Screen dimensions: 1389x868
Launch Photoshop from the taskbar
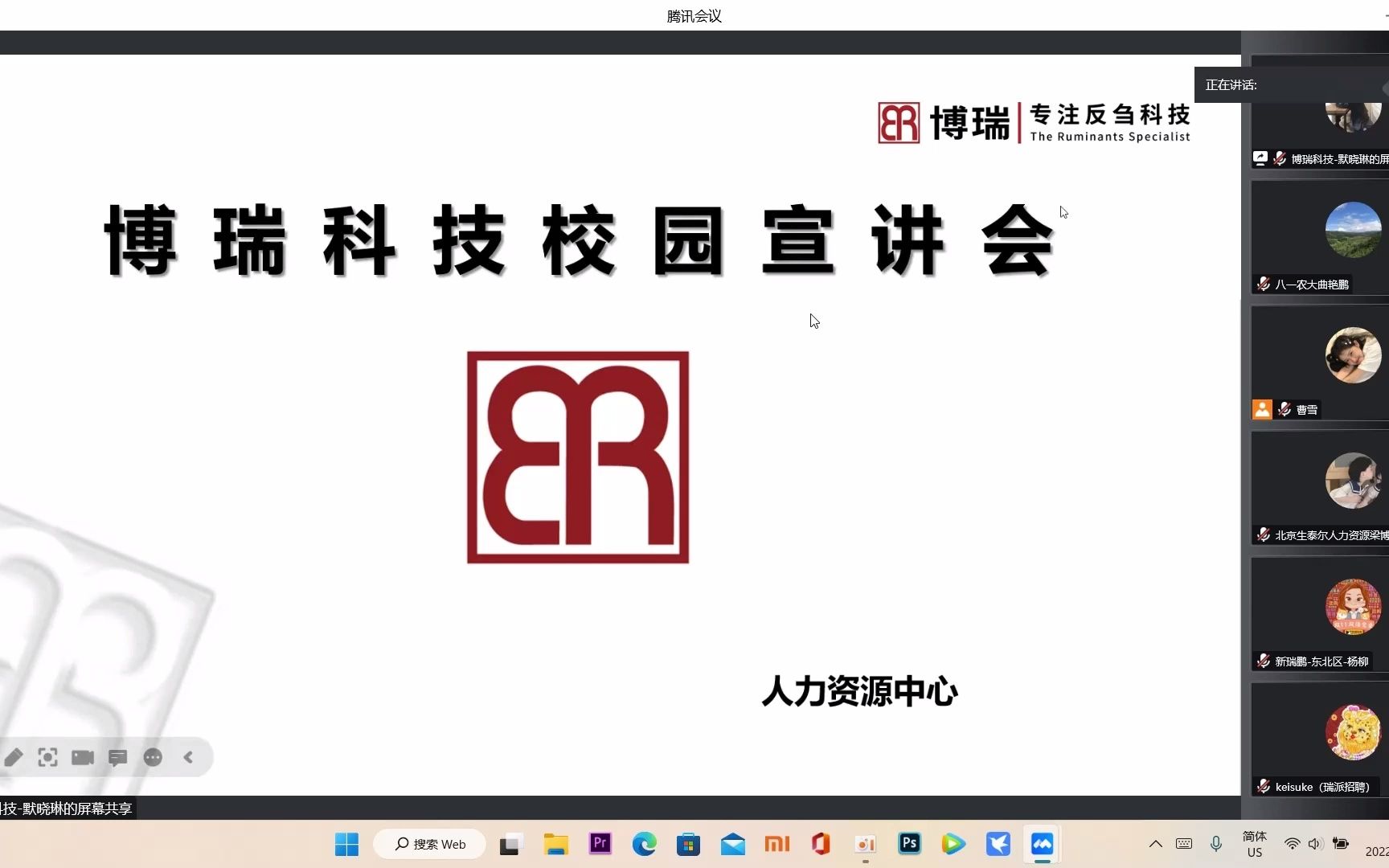pos(908,844)
